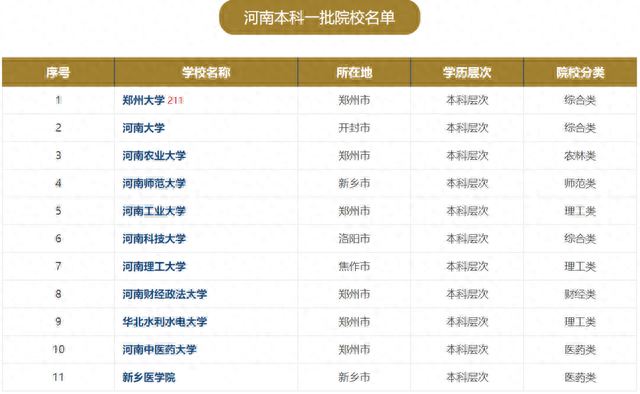The width and height of the screenshot is (640, 394).
Task: Click serial number 8 for 河南财经政法大学
Action: coord(58,294)
